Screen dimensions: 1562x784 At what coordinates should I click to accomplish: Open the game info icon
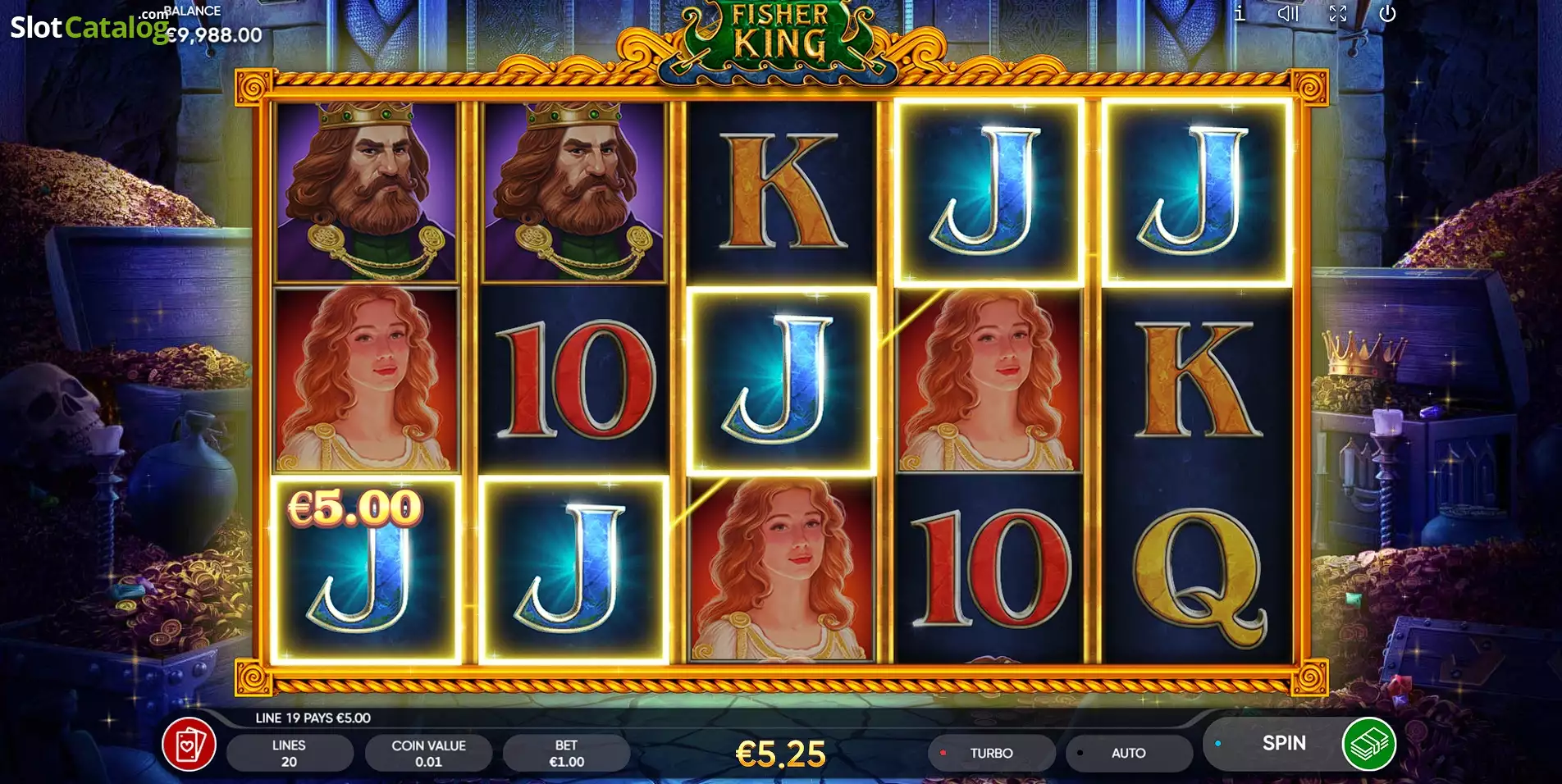click(1240, 13)
